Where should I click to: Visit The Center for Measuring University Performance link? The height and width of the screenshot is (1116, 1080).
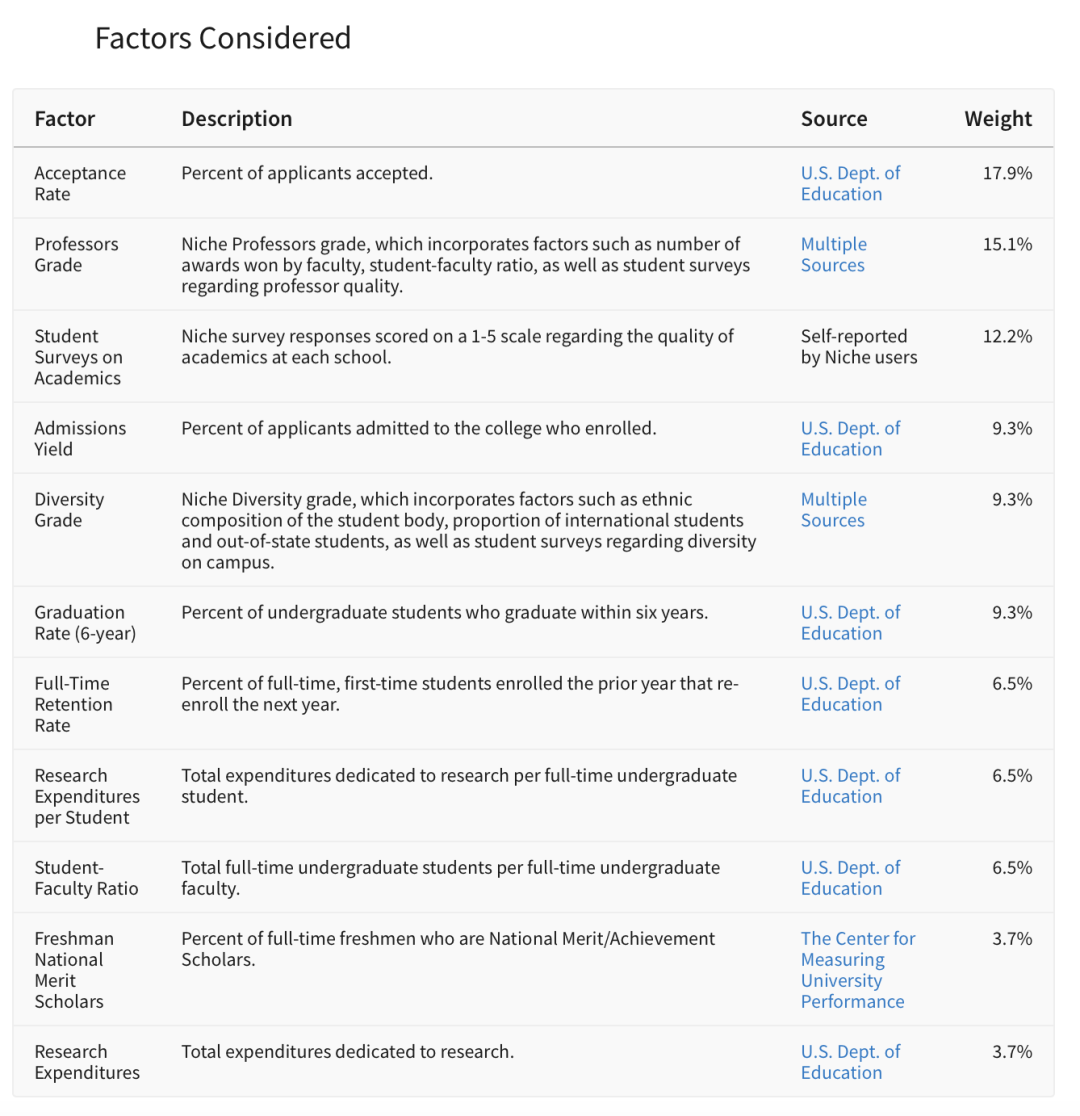858,970
